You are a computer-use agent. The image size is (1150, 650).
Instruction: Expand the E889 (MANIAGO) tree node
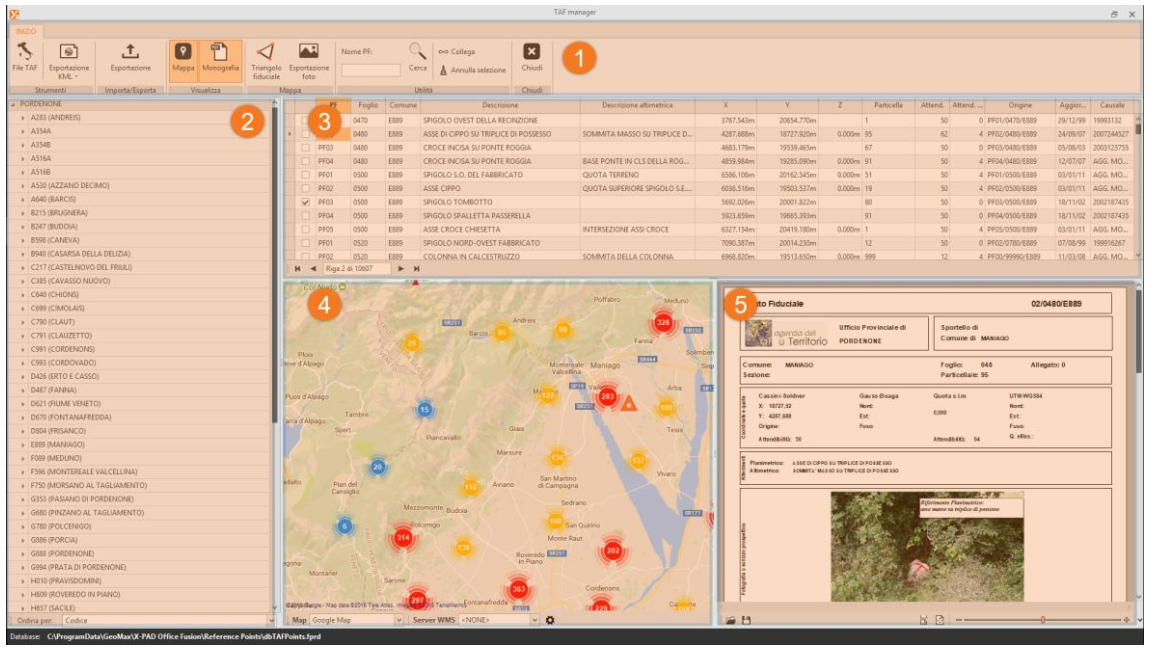click(23, 443)
